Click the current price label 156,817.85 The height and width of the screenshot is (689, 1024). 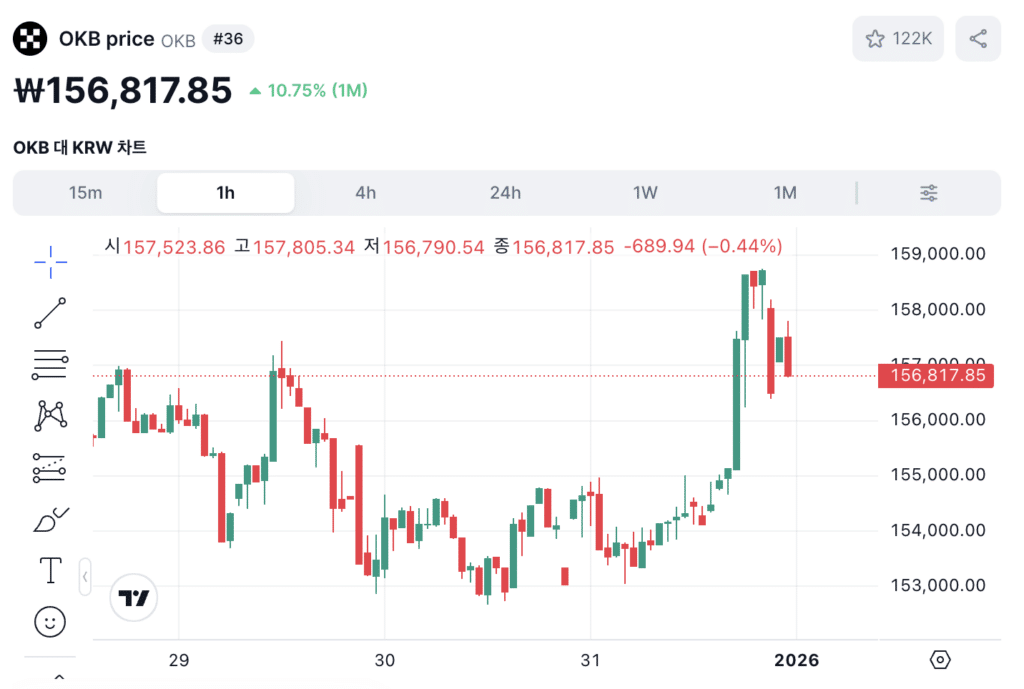coord(936,376)
